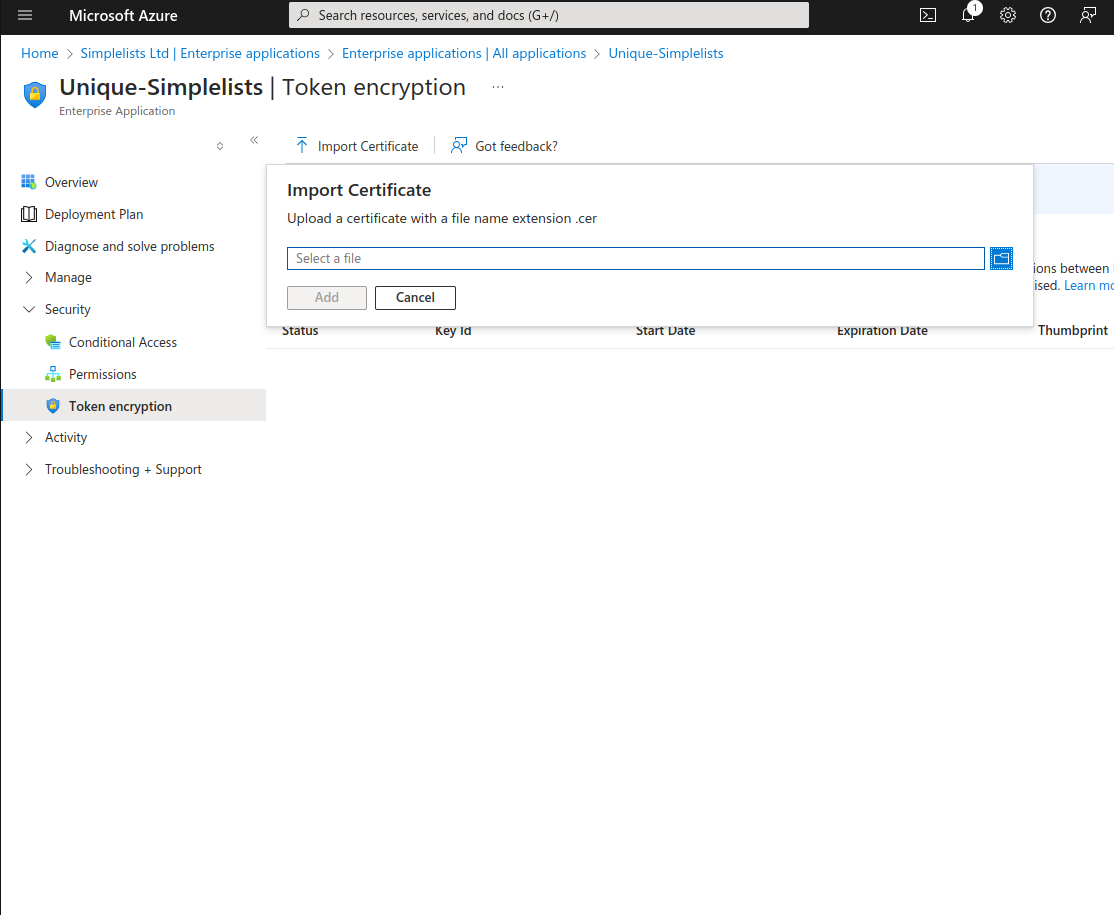The width and height of the screenshot is (1114, 915).
Task: Click the search magnifier icon
Action: (303, 15)
